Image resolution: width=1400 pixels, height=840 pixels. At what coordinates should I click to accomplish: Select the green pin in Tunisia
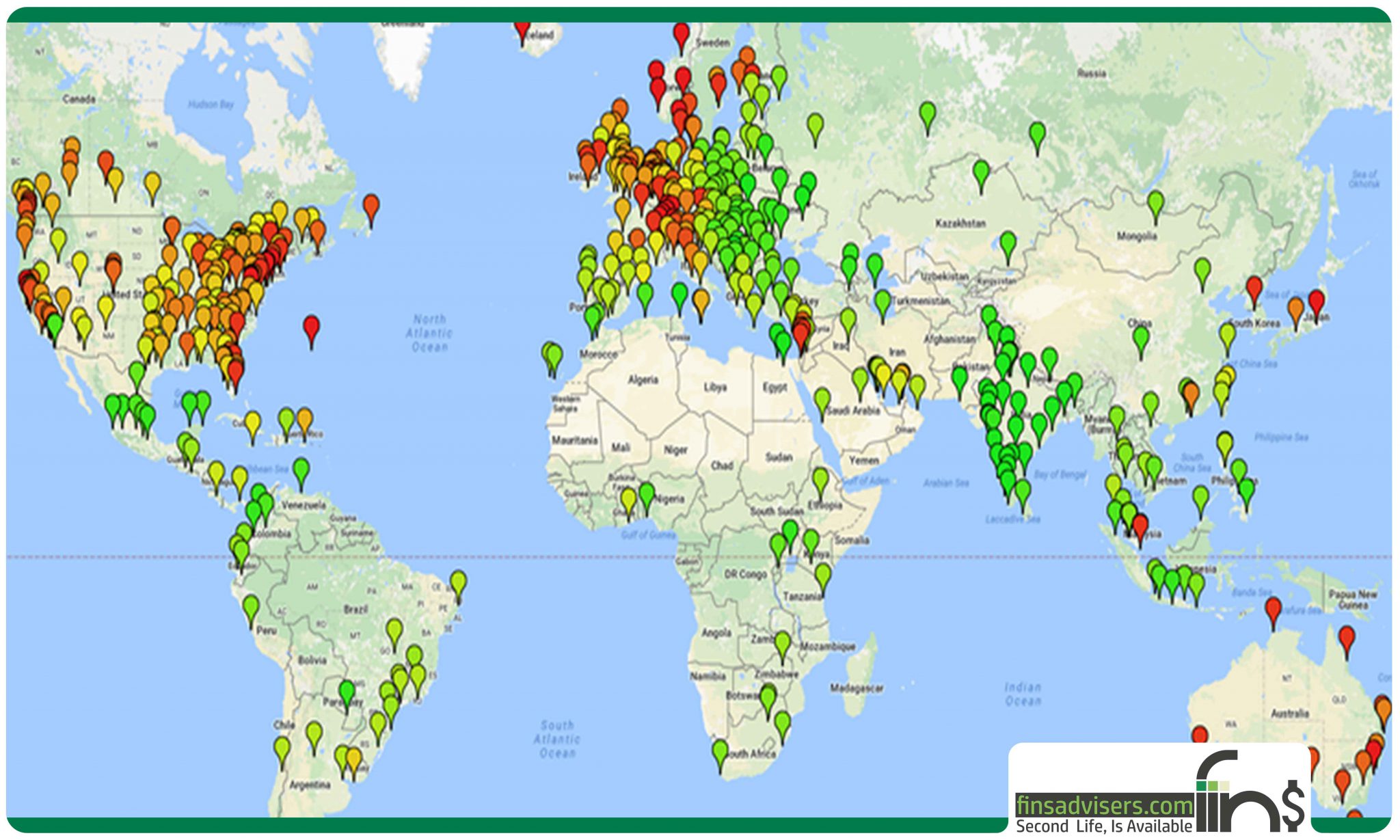[x=679, y=299]
